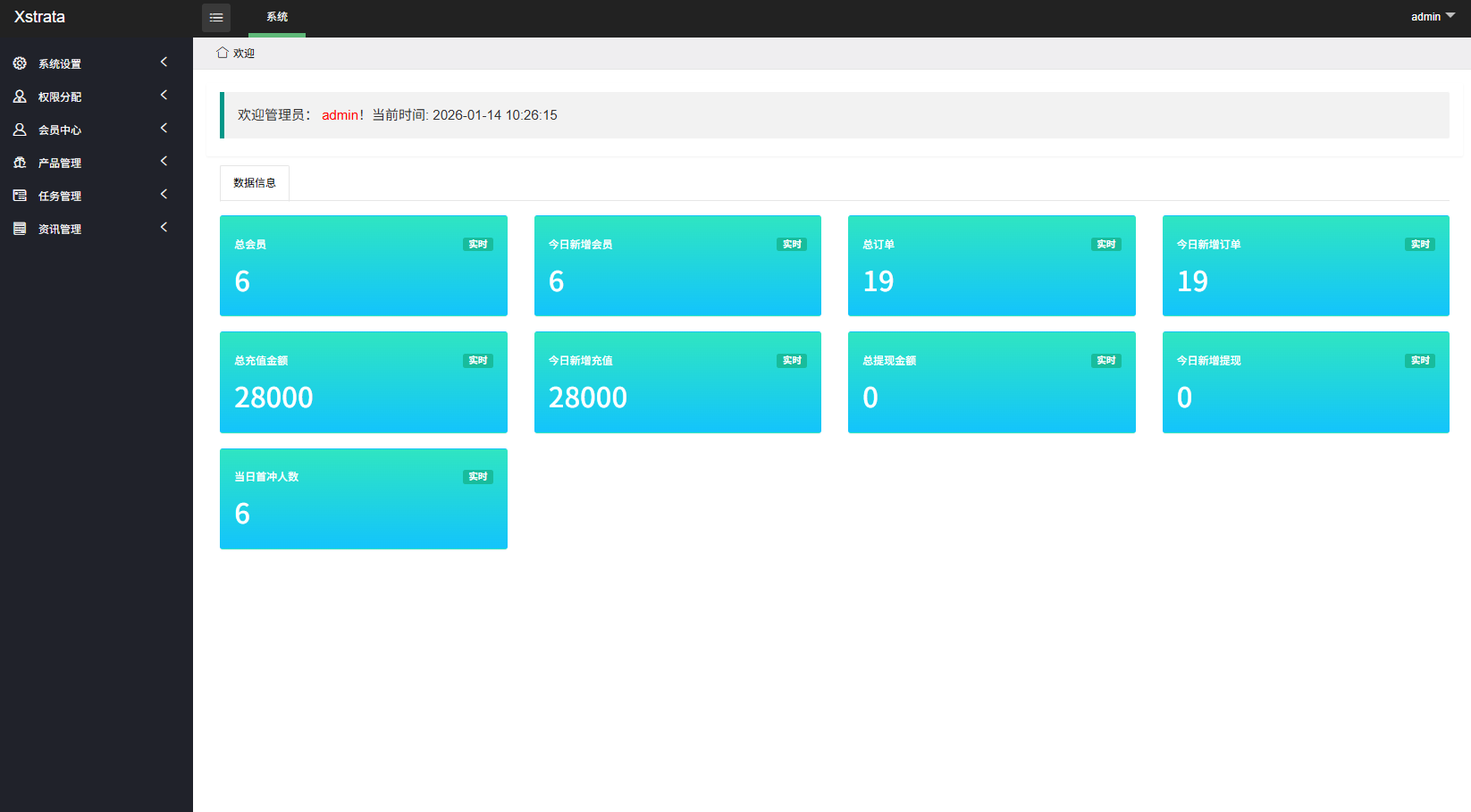The height and width of the screenshot is (812, 1471).
Task: Click the 总充值金额 card showing 28000
Action: tap(363, 382)
